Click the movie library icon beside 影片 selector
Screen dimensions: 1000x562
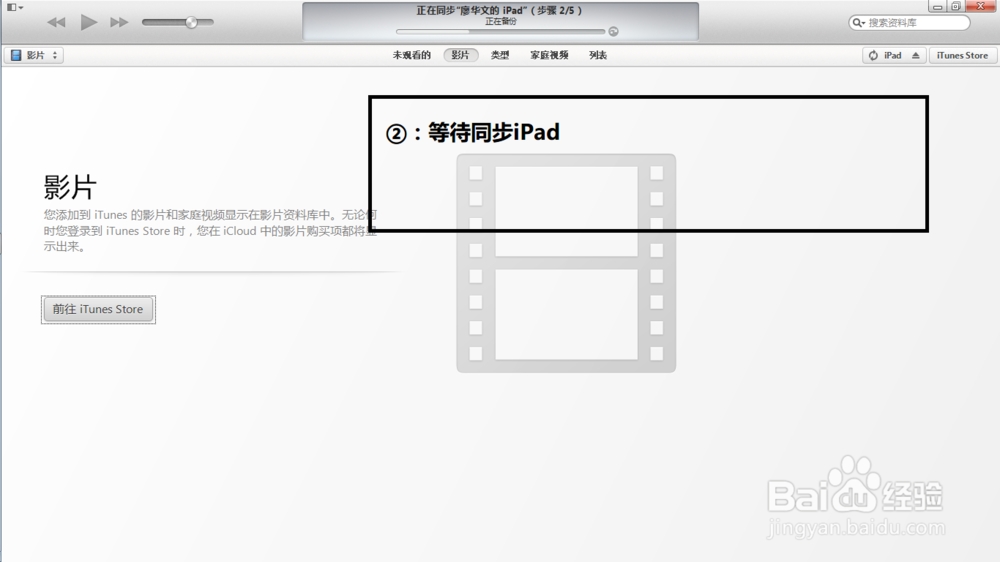(x=16, y=55)
